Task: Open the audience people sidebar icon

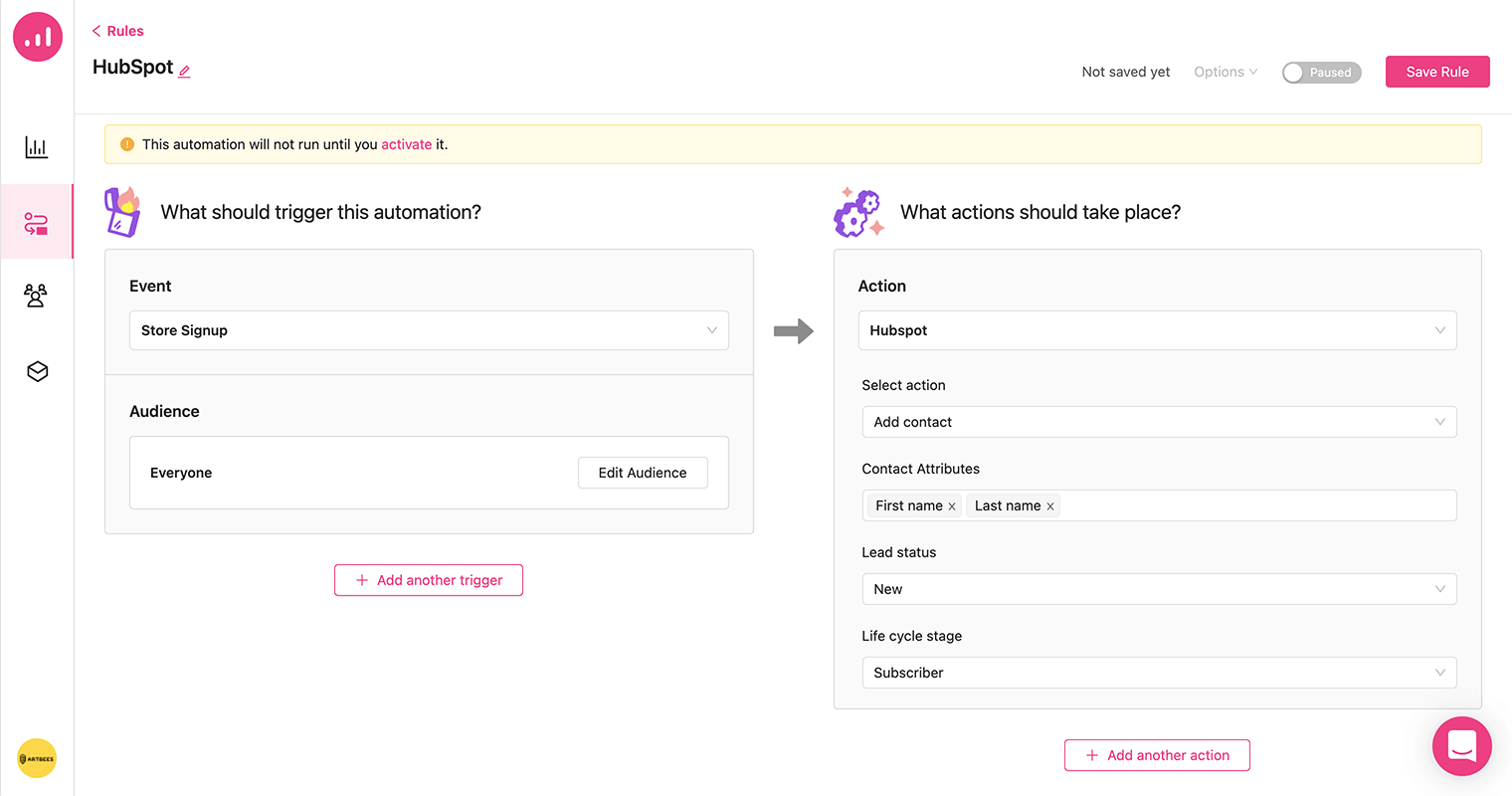Action: [36, 296]
